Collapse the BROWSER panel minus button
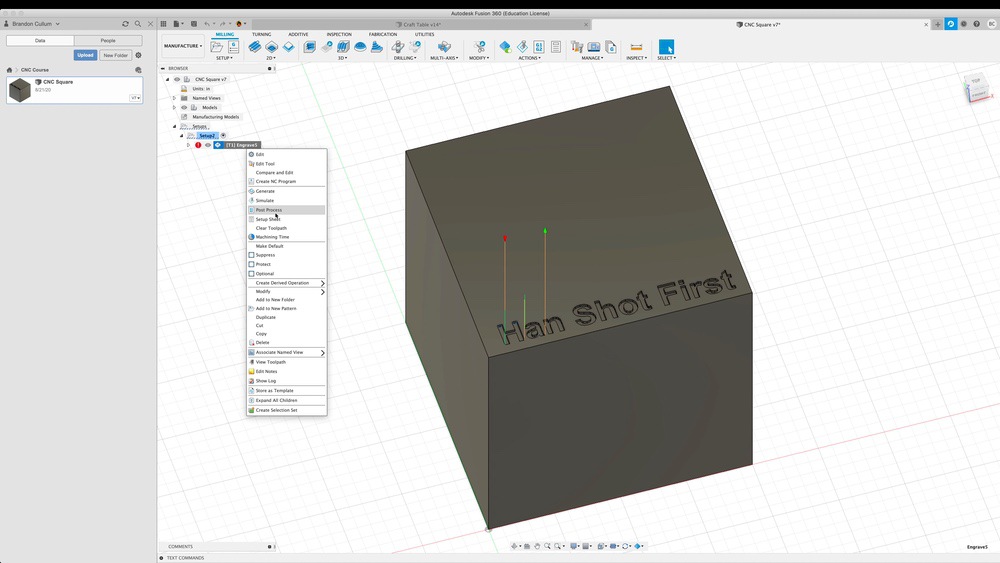Image resolution: width=1000 pixels, height=563 pixels. point(163,68)
